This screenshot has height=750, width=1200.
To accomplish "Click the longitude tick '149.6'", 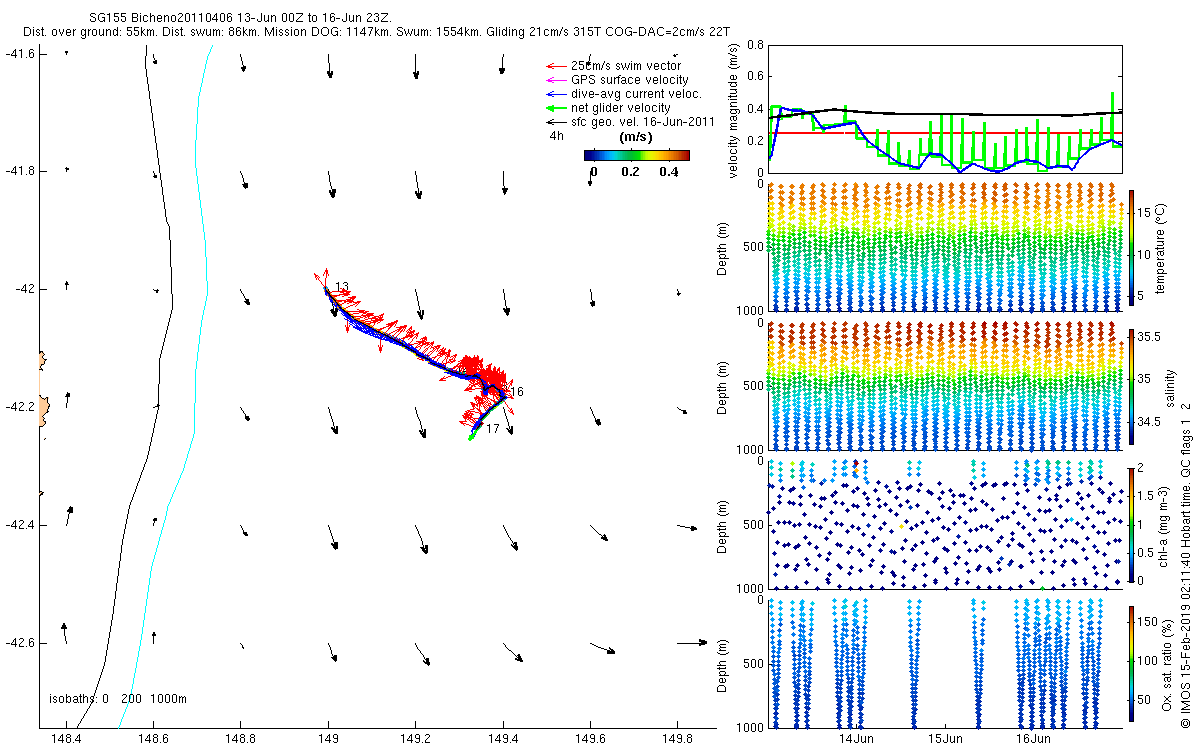I will pos(590,738).
